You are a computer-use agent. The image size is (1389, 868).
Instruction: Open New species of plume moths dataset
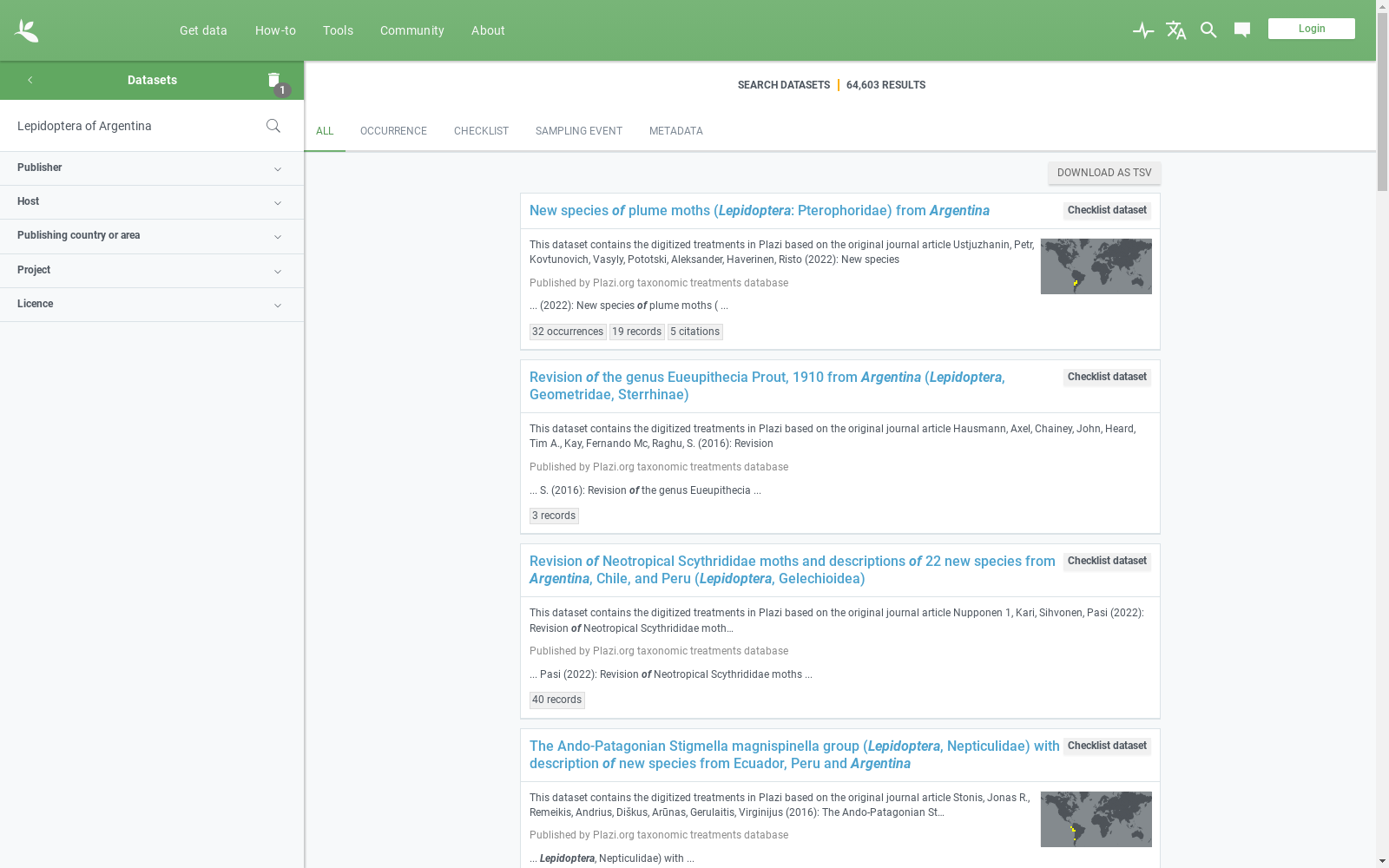pos(760,211)
